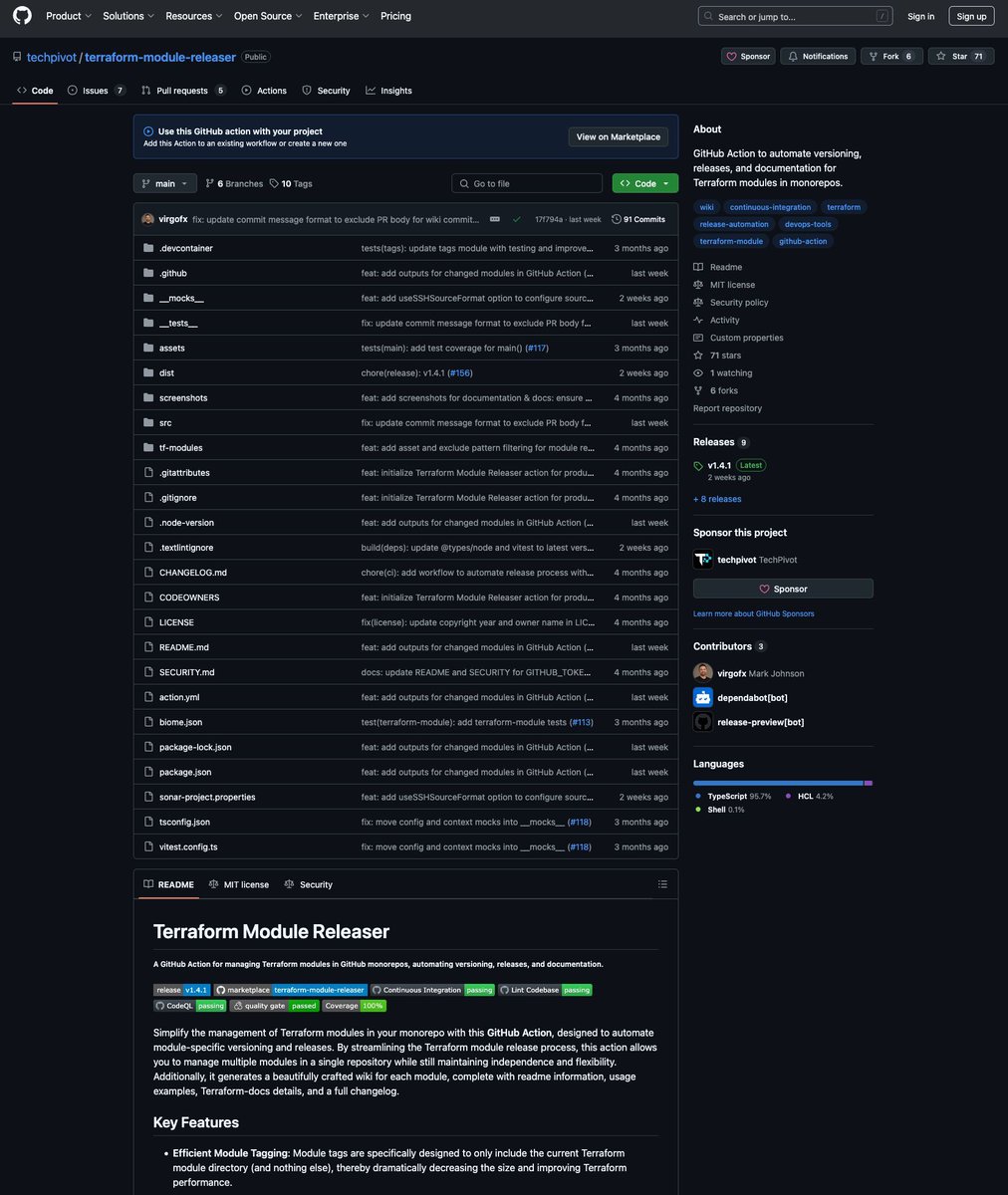Screen dimensions: 1008x1195
Task: Open the + 8 releases link
Action: coord(717,499)
